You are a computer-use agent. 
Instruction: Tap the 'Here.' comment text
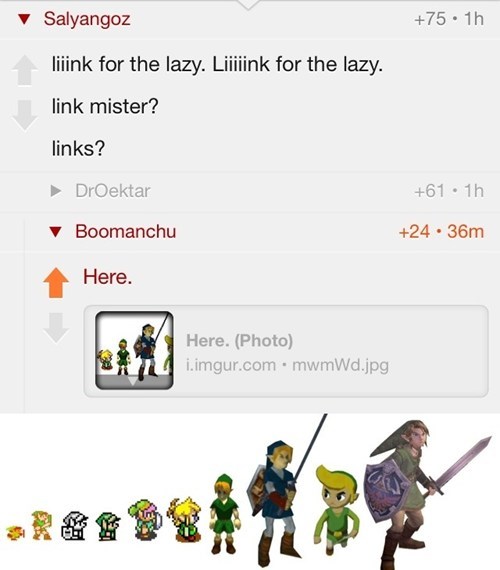(x=108, y=277)
